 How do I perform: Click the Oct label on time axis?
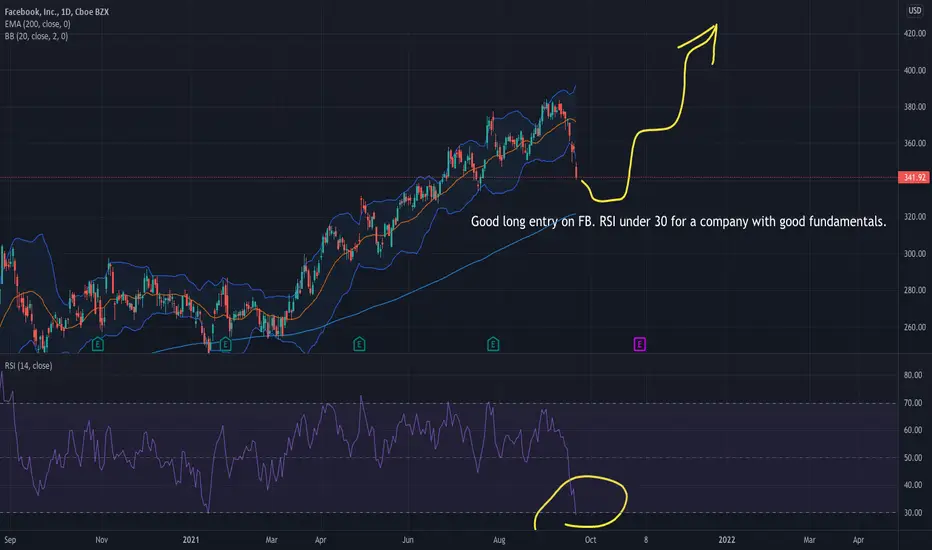pos(590,540)
